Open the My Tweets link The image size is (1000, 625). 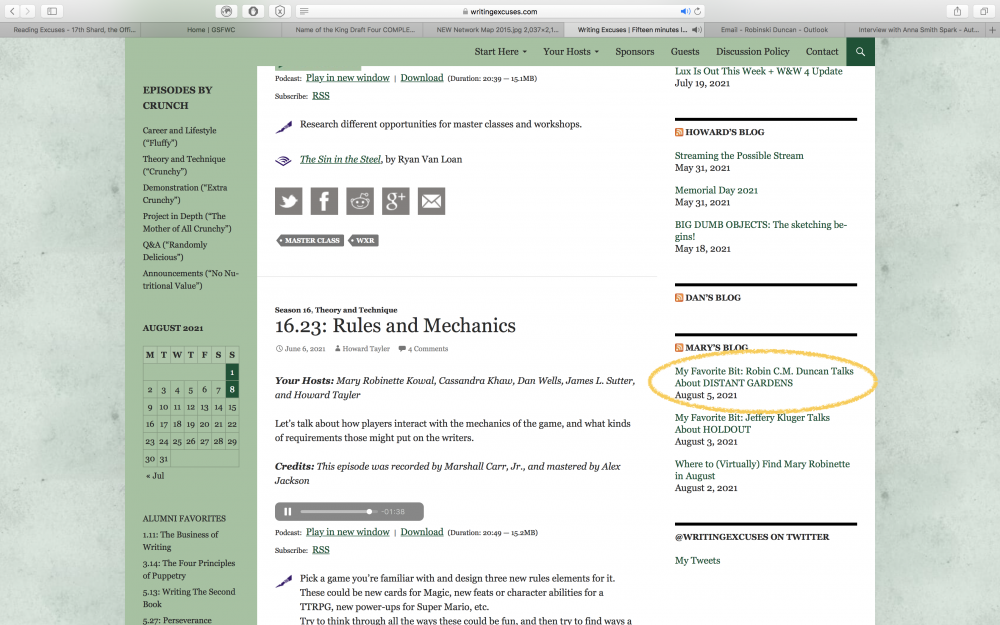(698, 561)
